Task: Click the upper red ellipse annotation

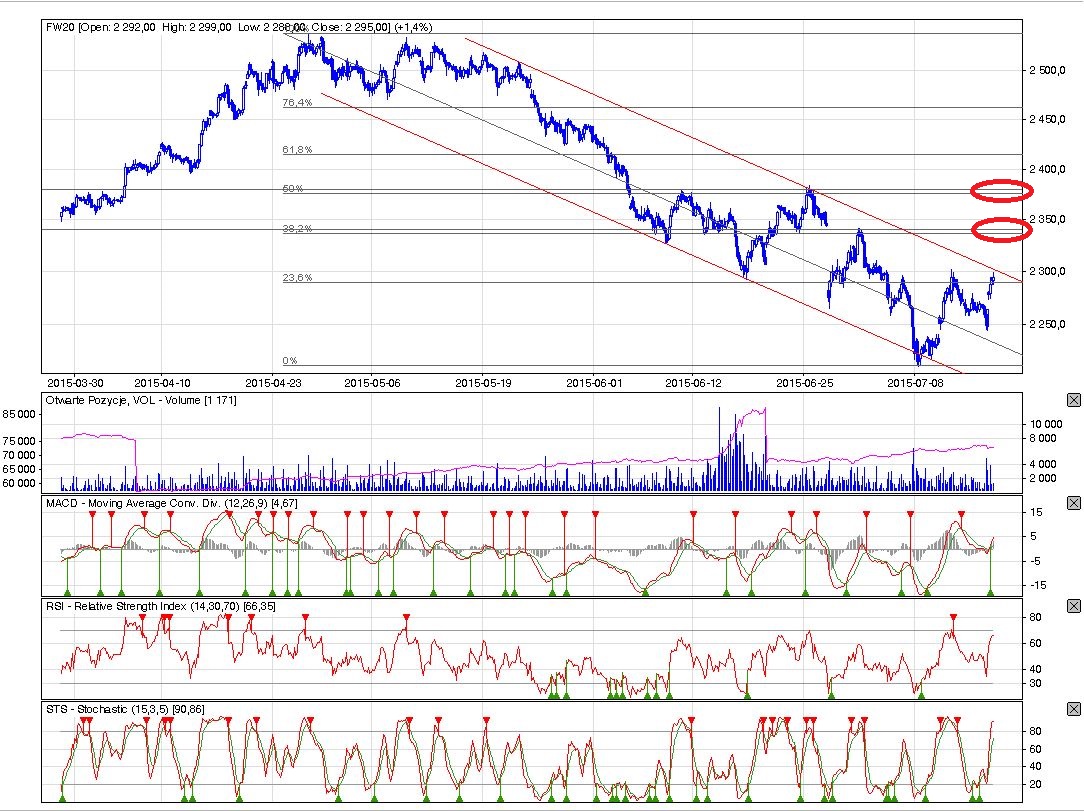Action: [1000, 190]
